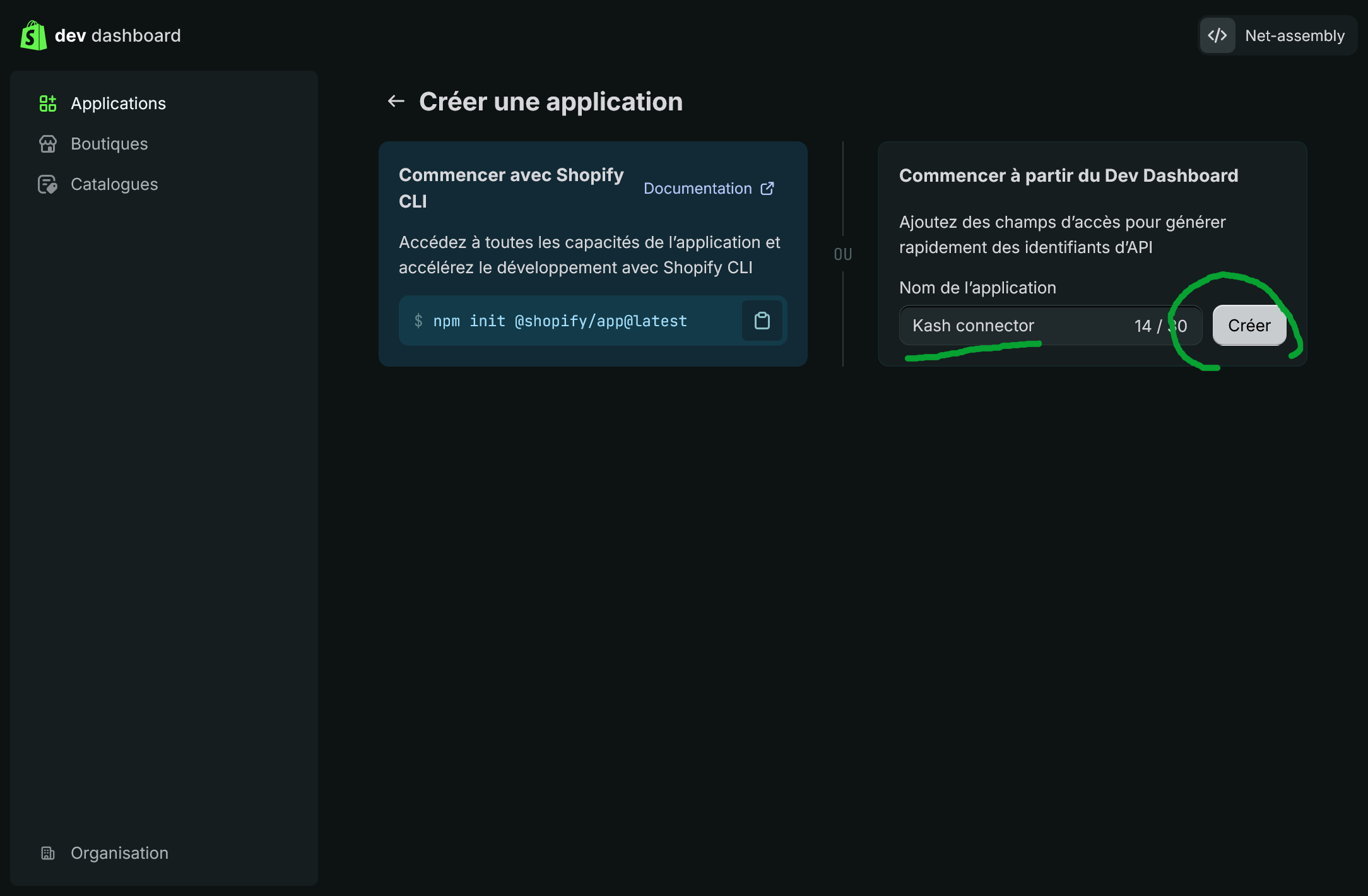Copy the npm init command with clipboard icon
Screen dimensions: 1368x896
[762, 321]
